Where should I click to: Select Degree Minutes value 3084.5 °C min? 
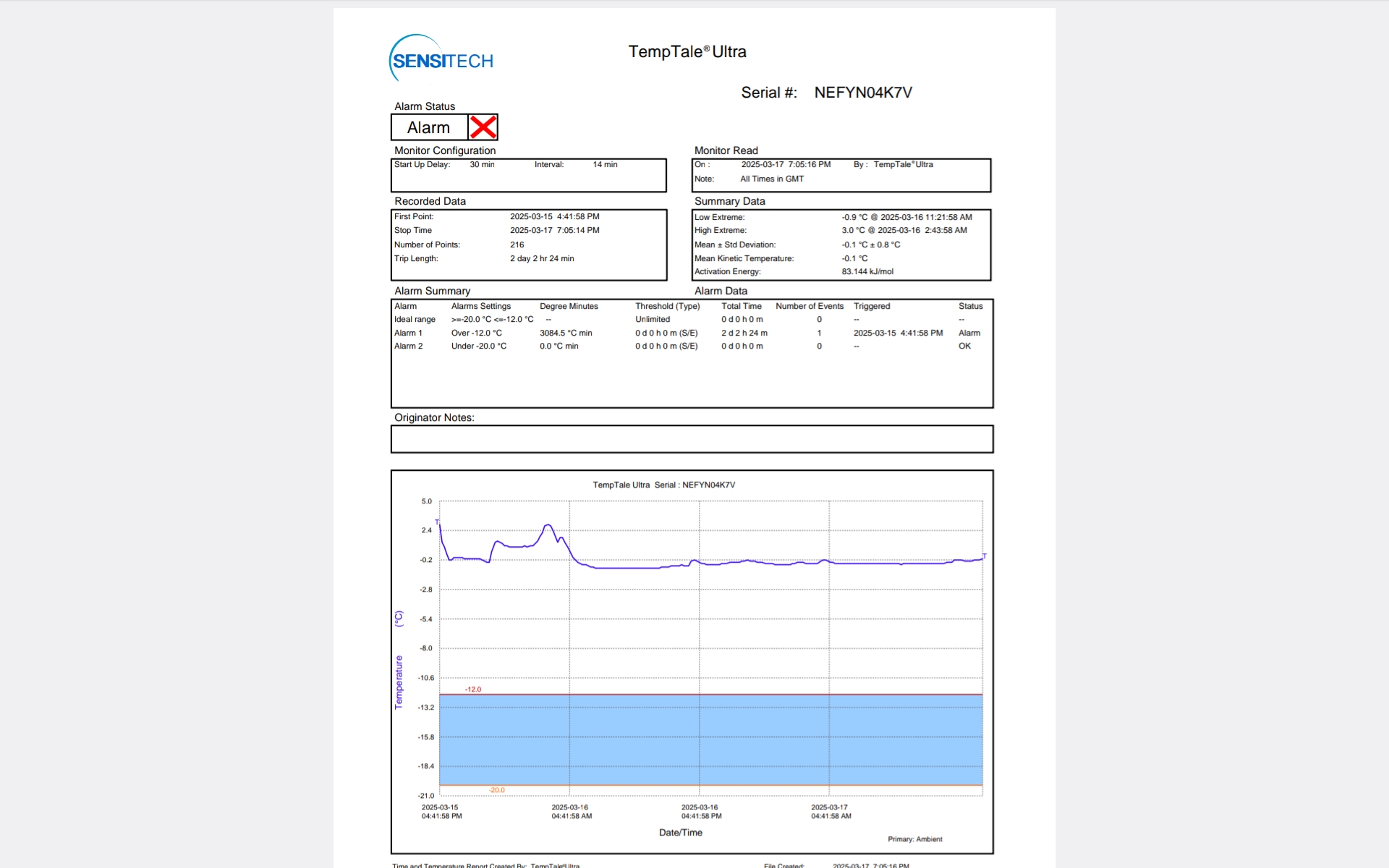click(566, 333)
